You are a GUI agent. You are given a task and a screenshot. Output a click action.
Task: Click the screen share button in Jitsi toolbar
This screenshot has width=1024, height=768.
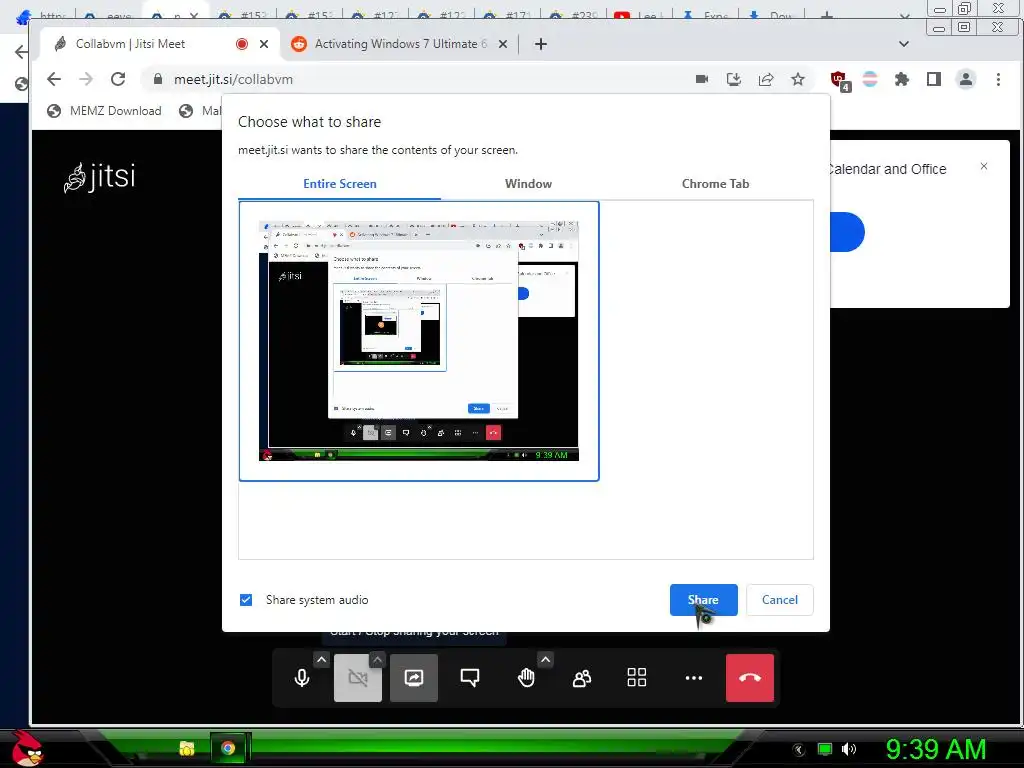(x=413, y=678)
